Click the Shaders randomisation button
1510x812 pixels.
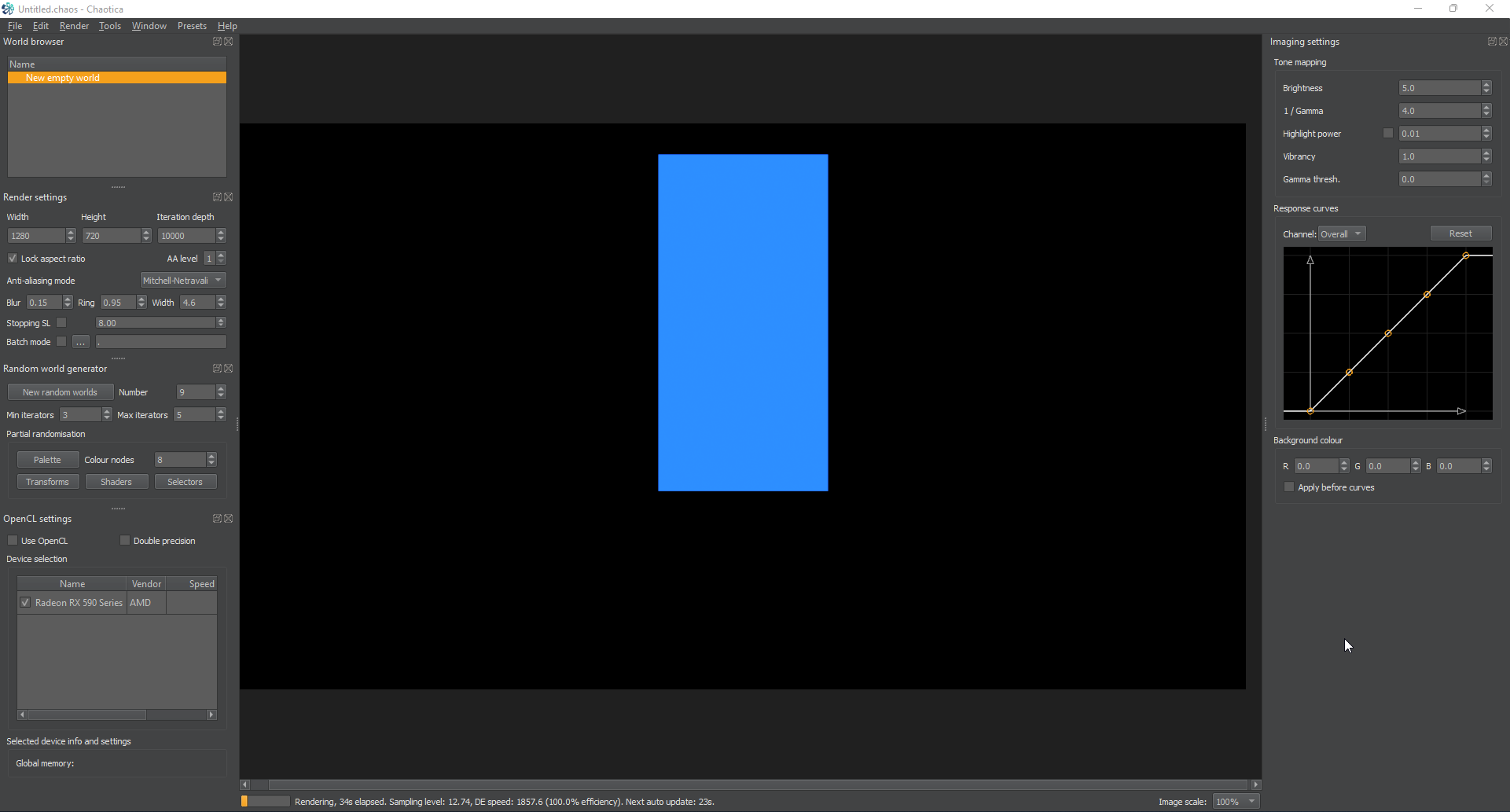tap(116, 482)
